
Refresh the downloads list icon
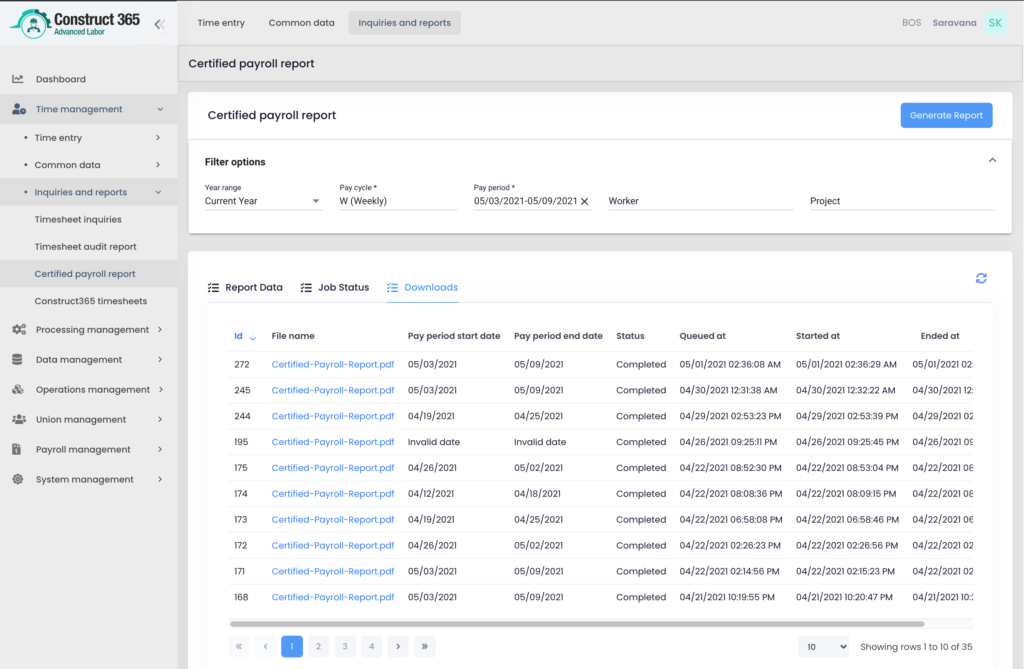click(x=981, y=278)
